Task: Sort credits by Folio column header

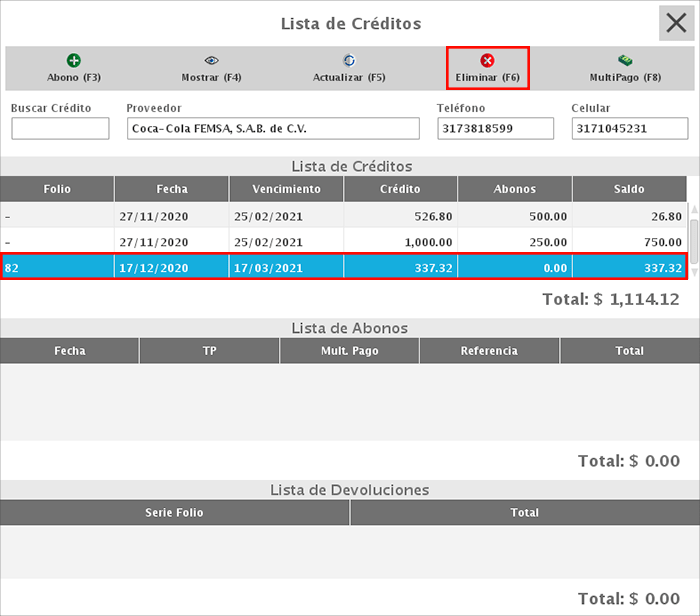Action: tap(57, 189)
